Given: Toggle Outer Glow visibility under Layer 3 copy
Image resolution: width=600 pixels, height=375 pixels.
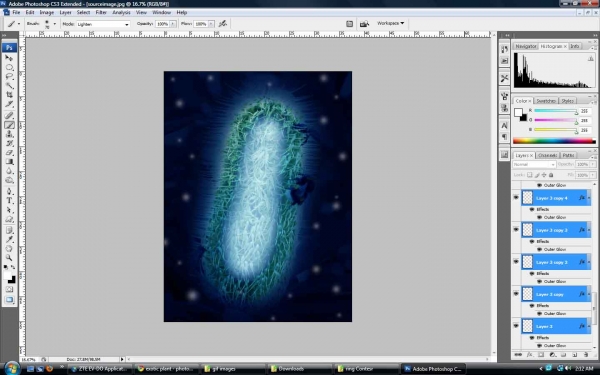Looking at the screenshot, I should [540, 313].
